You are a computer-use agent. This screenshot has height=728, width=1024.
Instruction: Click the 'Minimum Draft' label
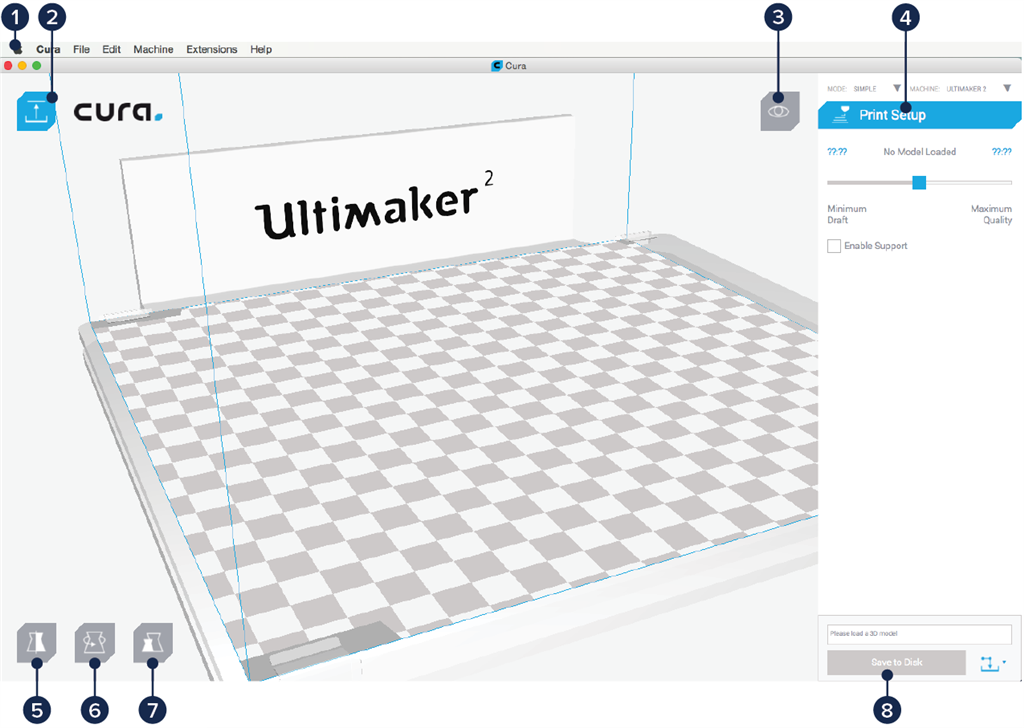coord(847,214)
